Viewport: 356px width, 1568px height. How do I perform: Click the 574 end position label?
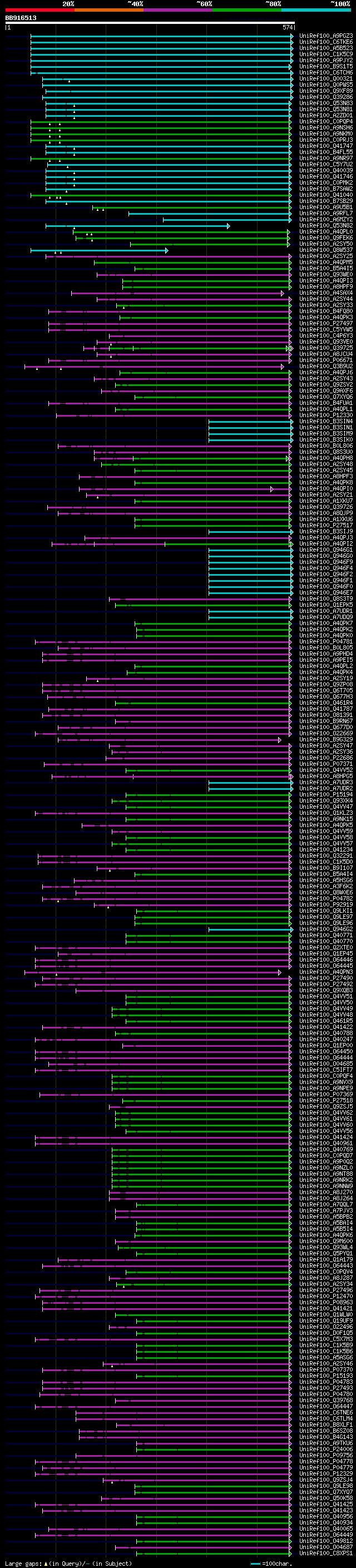pyautogui.click(x=288, y=27)
